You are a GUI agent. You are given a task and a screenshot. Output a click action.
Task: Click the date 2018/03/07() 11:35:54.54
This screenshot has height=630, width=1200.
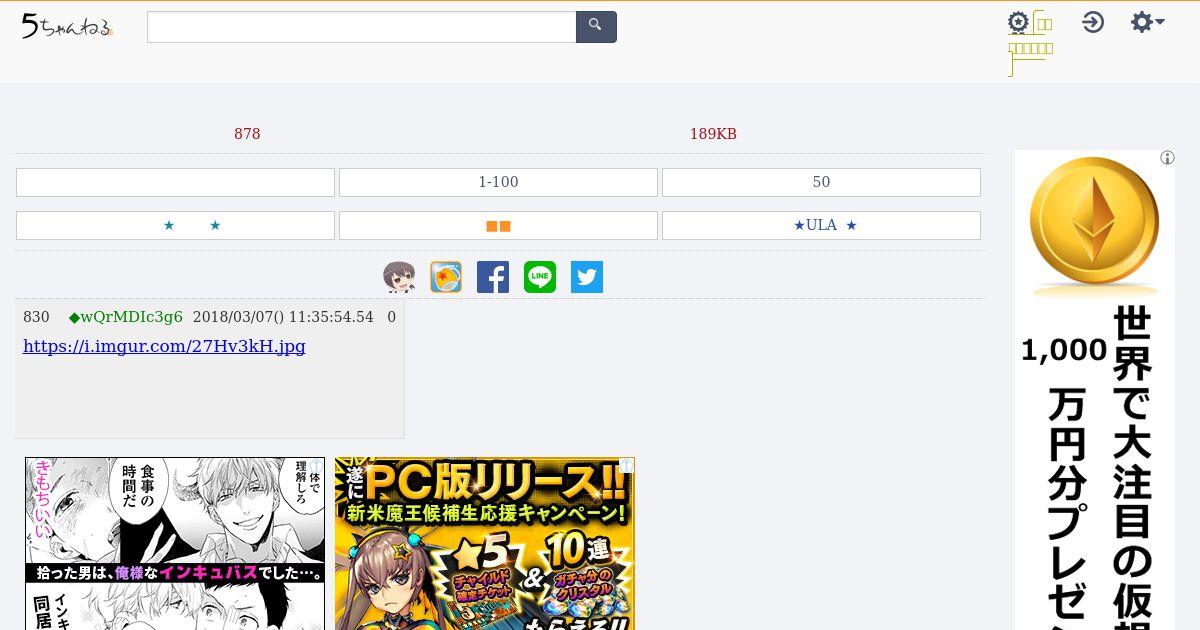pos(283,317)
